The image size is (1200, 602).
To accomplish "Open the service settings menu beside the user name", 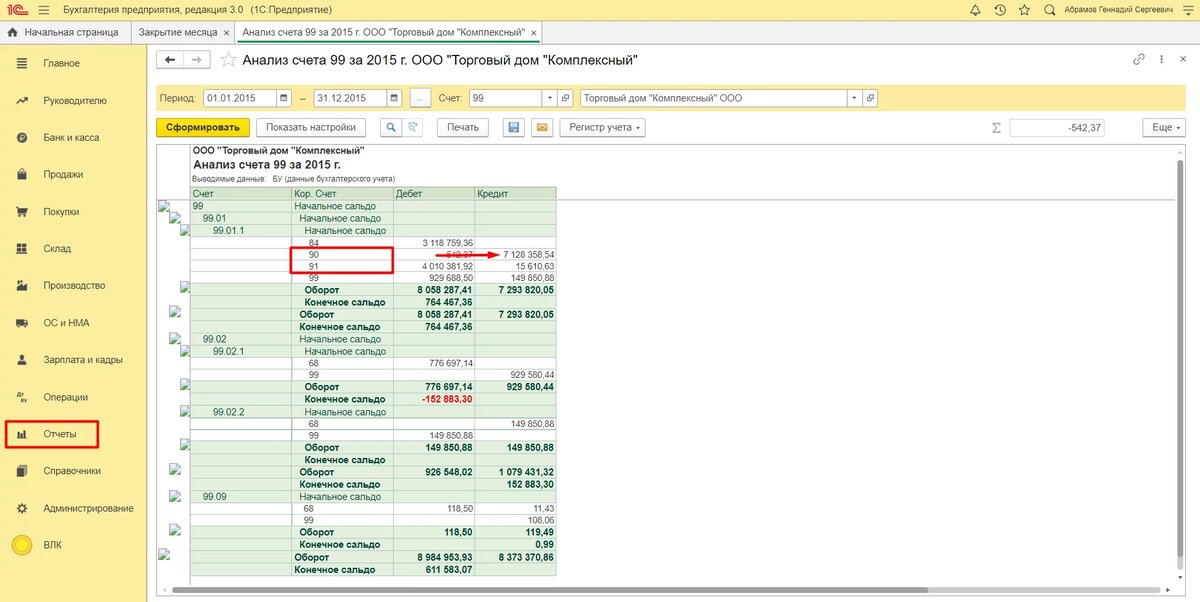I will (x=1186, y=10).
